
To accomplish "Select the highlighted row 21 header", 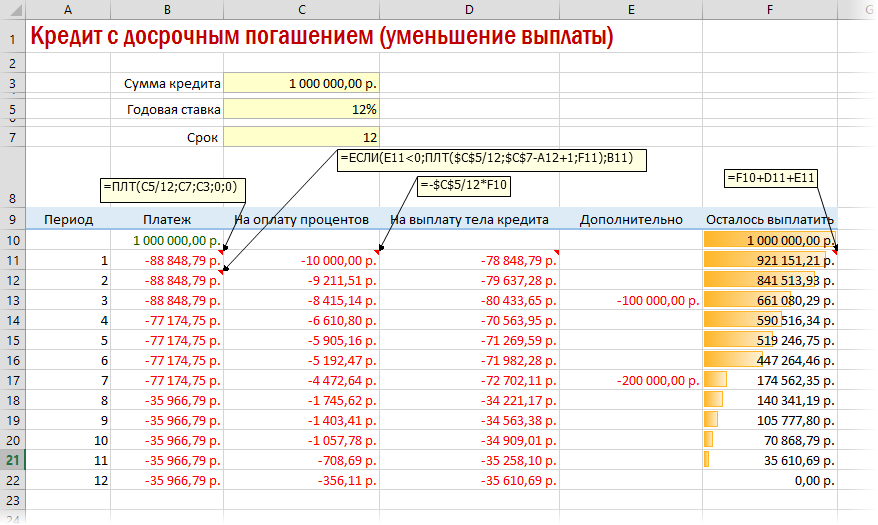I will 12,459.
